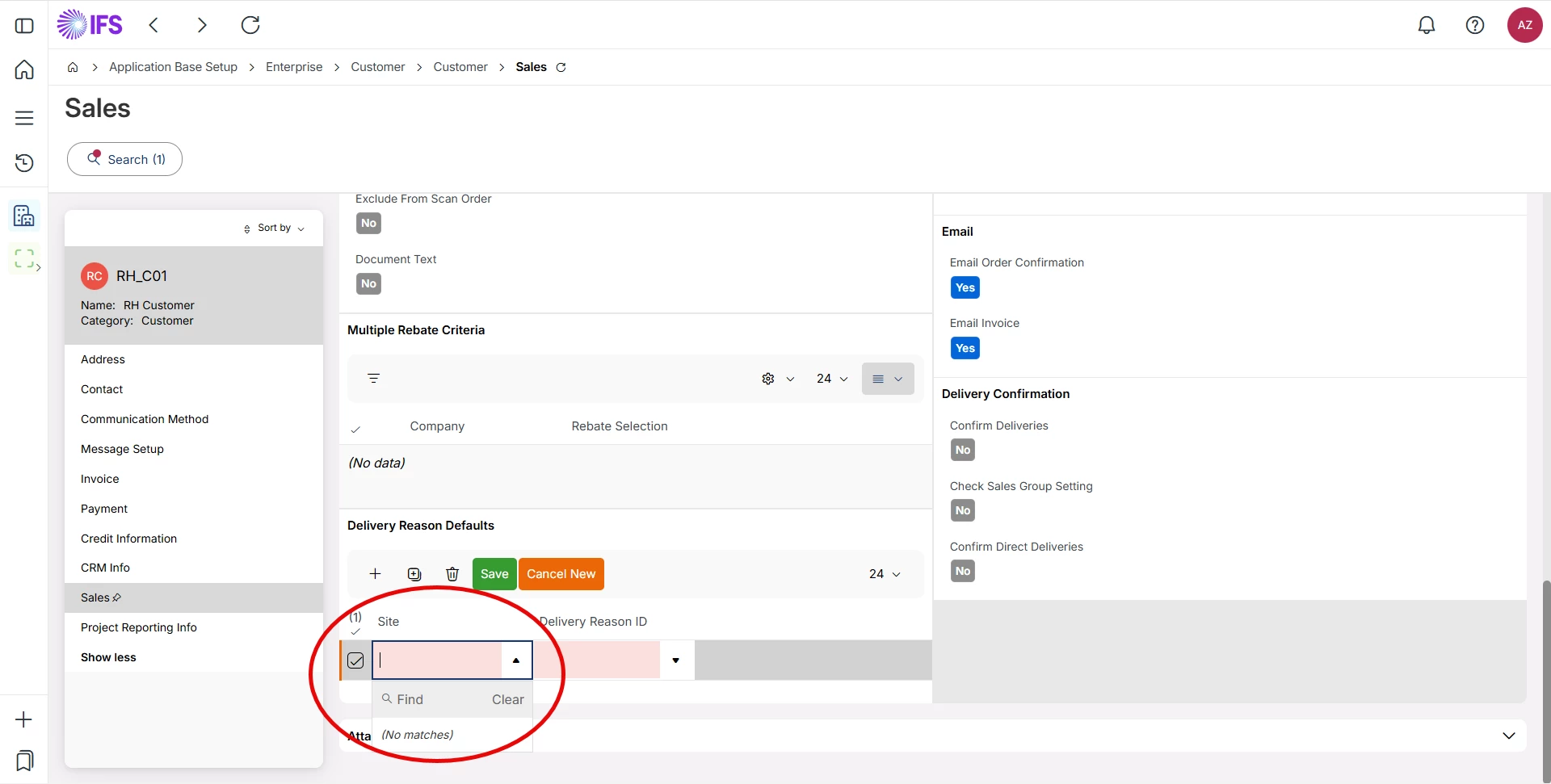Image resolution: width=1551 pixels, height=784 pixels.
Task: Click the plus icon in the left rail
Action: point(24,719)
